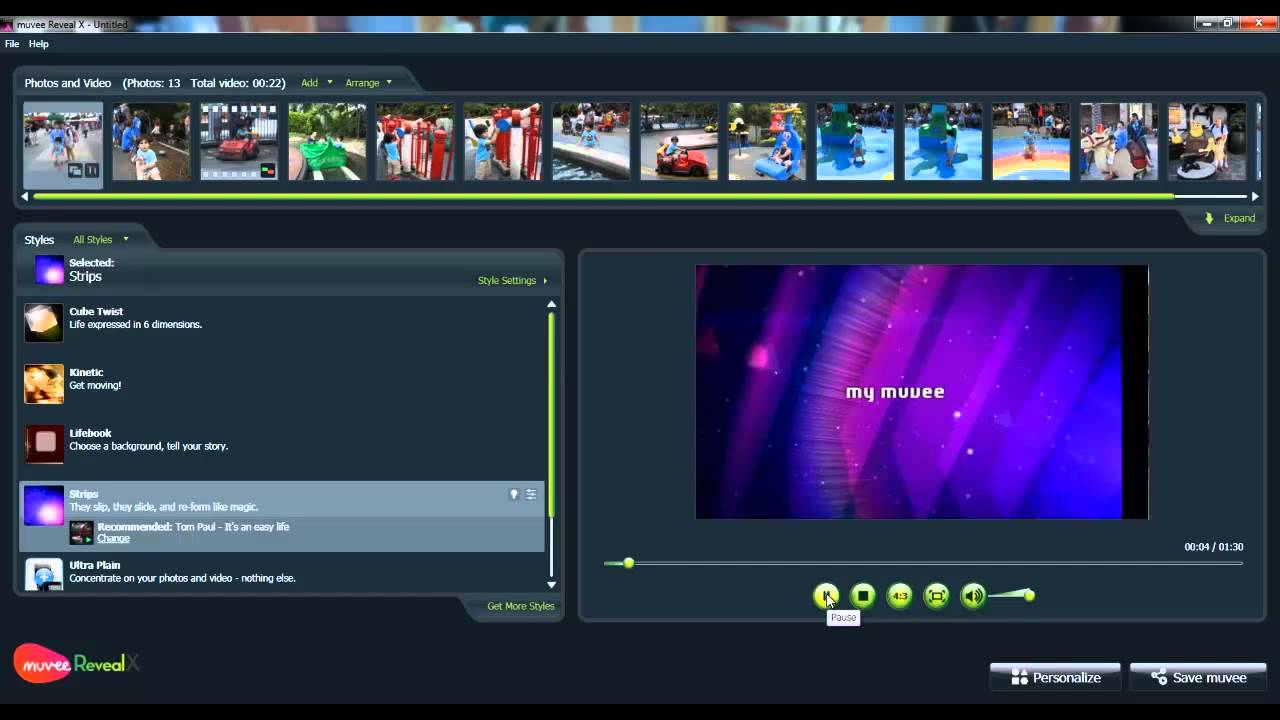This screenshot has width=1280, height=720.
Task: Click 'Photos: 13' count text
Action: (152, 83)
